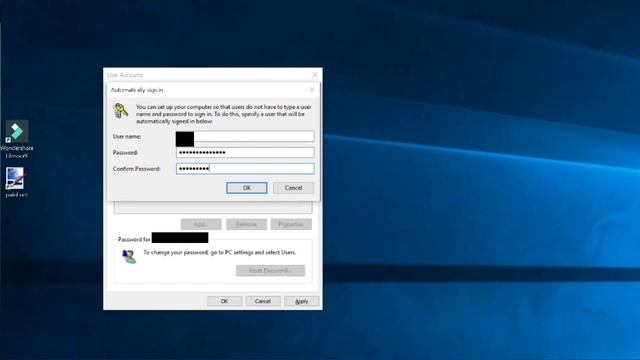
Task: Select the paint.net desktop icon
Action: [16, 182]
